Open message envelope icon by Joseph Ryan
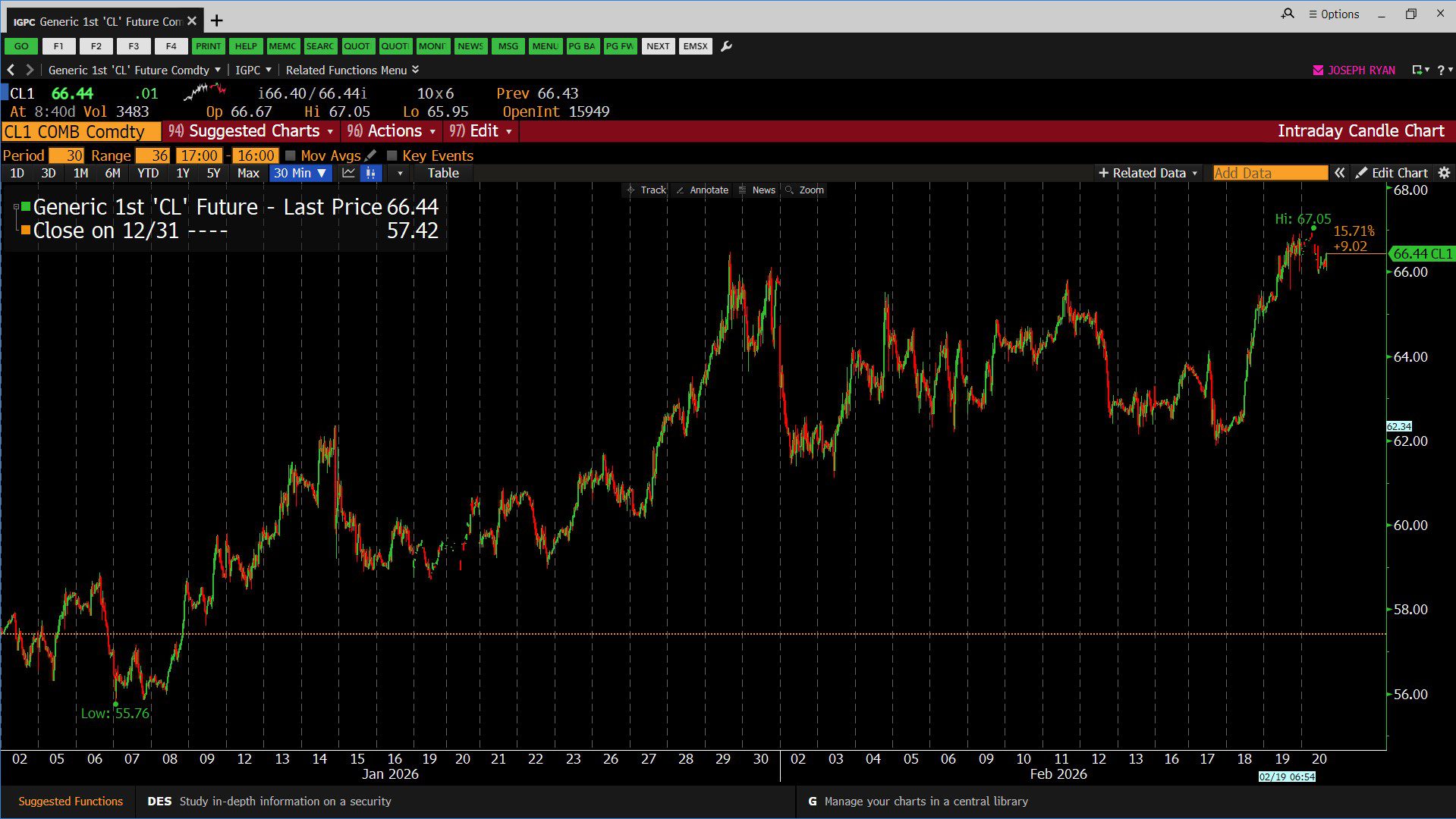 (x=1318, y=70)
